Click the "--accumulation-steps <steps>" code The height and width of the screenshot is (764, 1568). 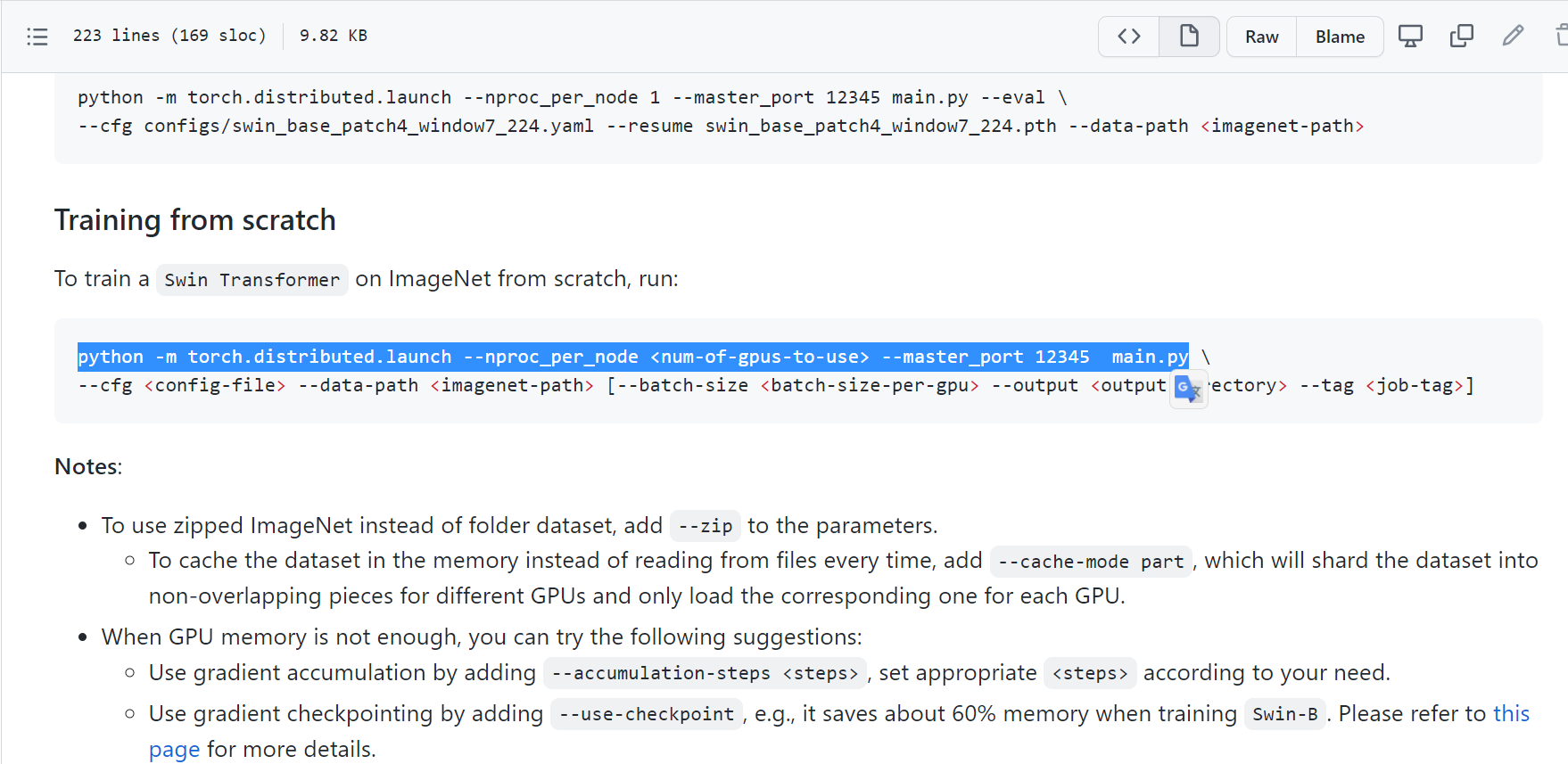(705, 673)
